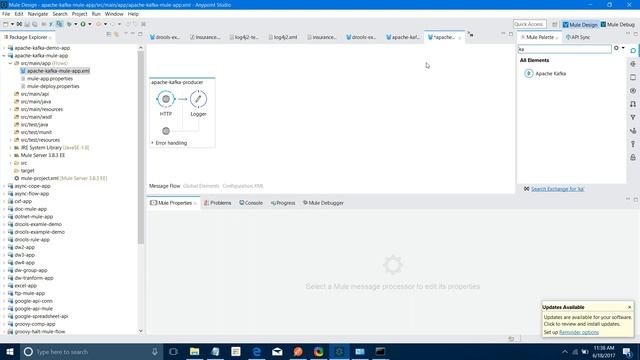
Task: Switch to the Problems tab
Action: click(218, 203)
